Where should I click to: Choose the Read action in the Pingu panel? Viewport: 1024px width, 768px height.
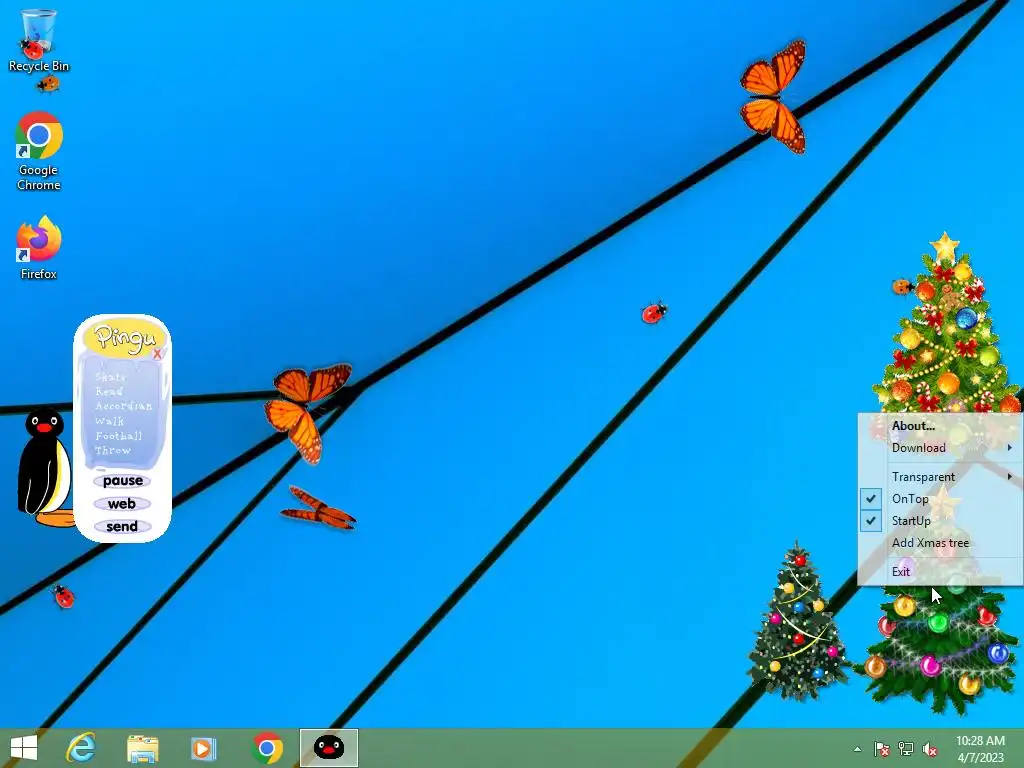click(108, 391)
